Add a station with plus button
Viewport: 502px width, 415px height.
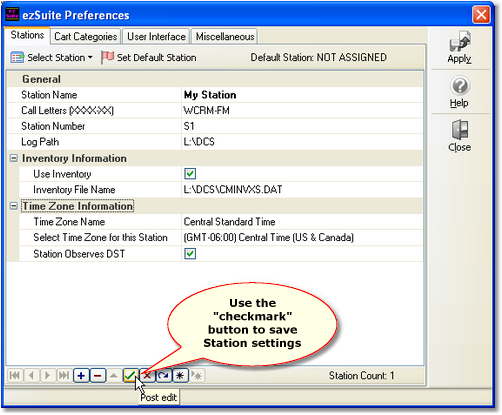point(81,376)
